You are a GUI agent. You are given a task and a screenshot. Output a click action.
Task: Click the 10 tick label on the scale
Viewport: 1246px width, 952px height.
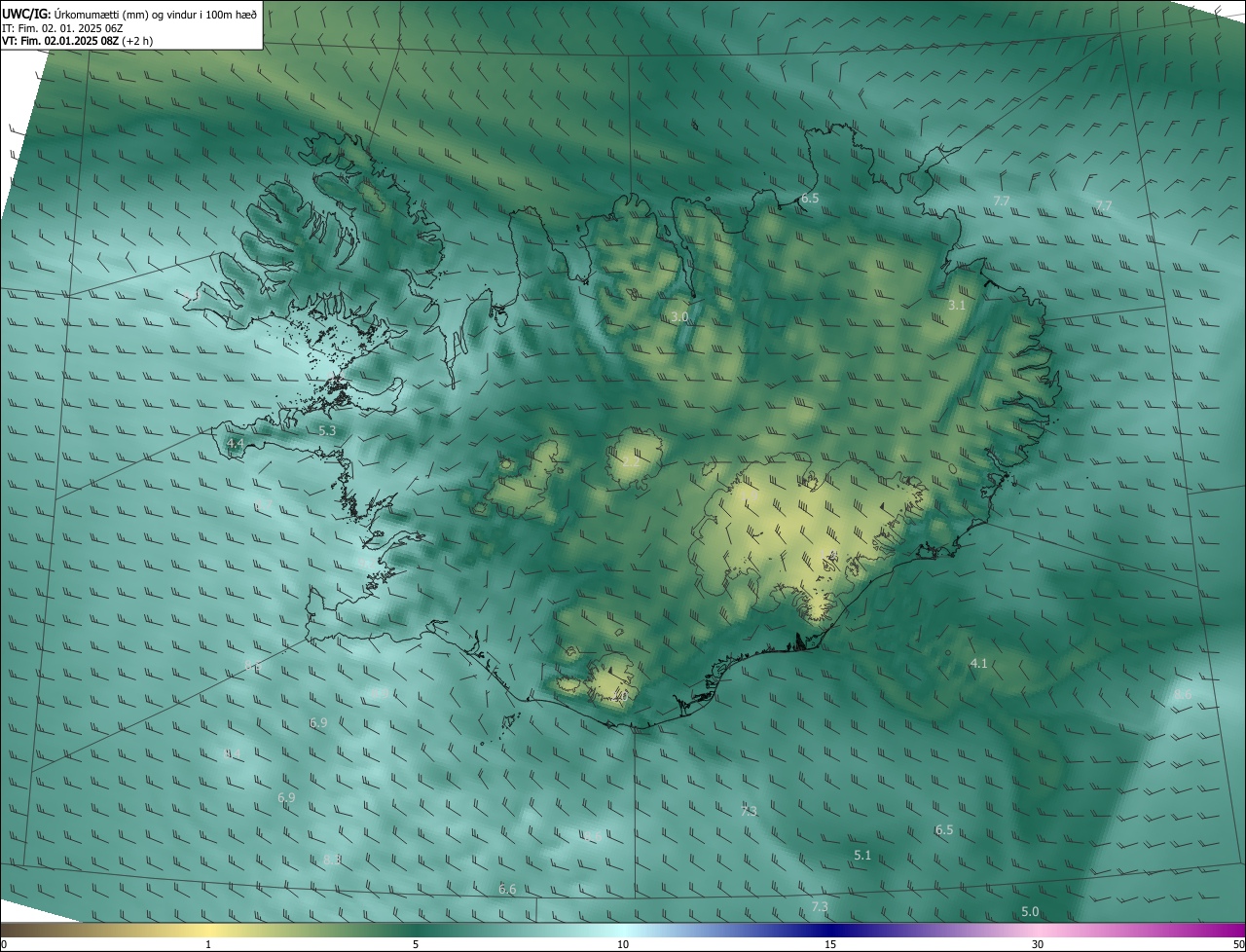coord(623,945)
